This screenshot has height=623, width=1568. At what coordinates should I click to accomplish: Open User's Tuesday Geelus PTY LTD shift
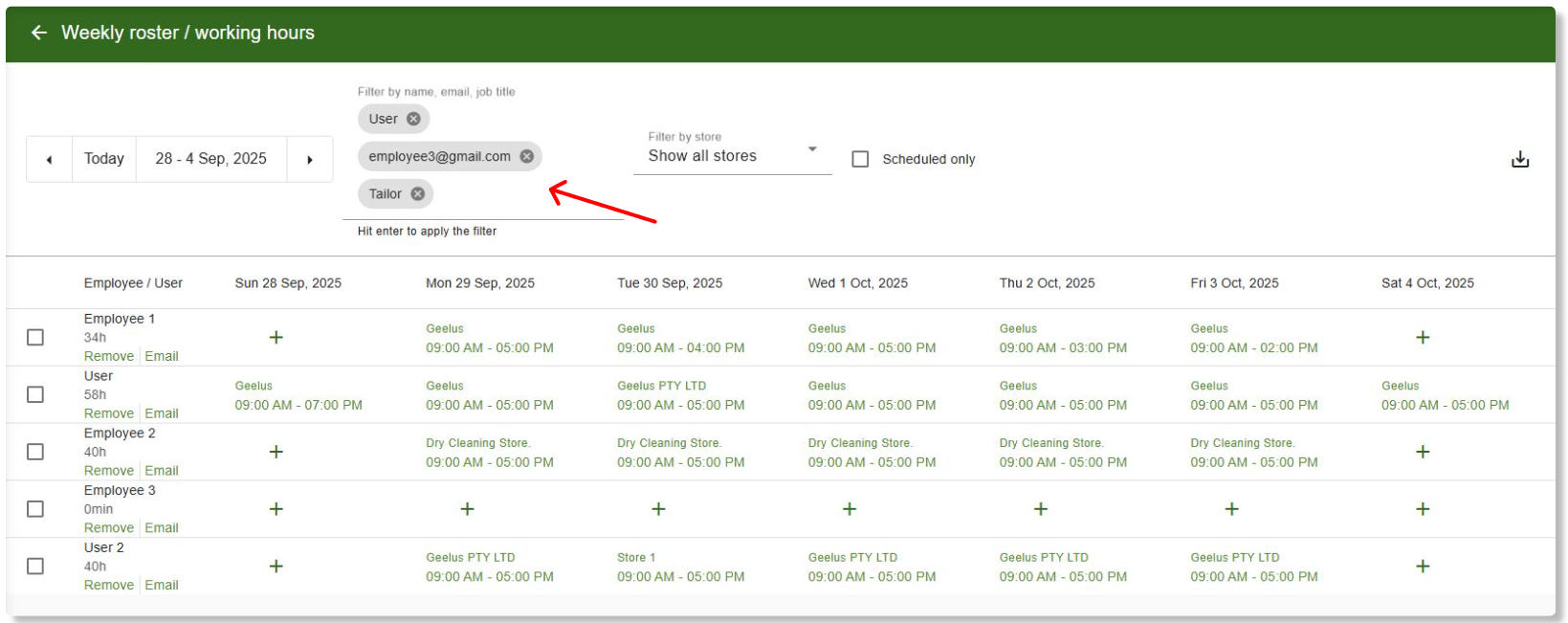click(680, 396)
